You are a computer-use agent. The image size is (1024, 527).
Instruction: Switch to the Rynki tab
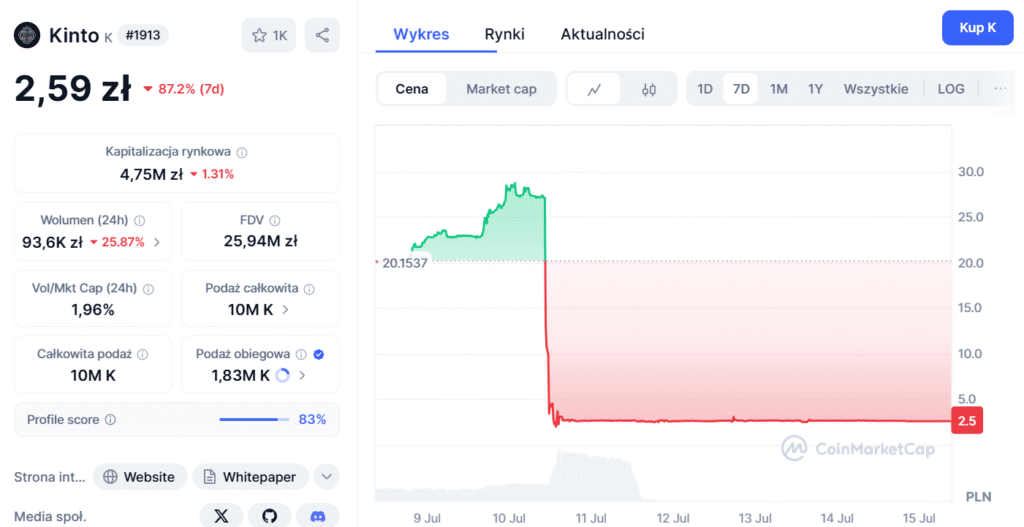(505, 34)
